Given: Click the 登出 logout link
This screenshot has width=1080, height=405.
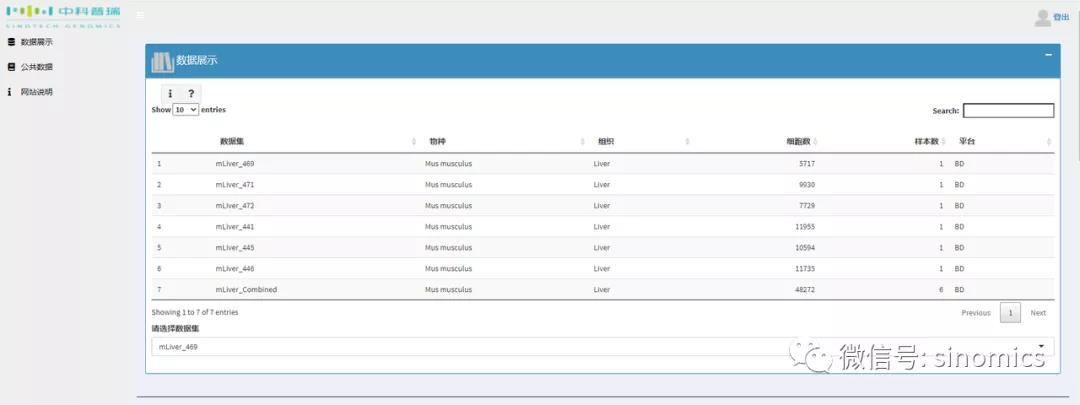Looking at the screenshot, I should [x=1061, y=17].
